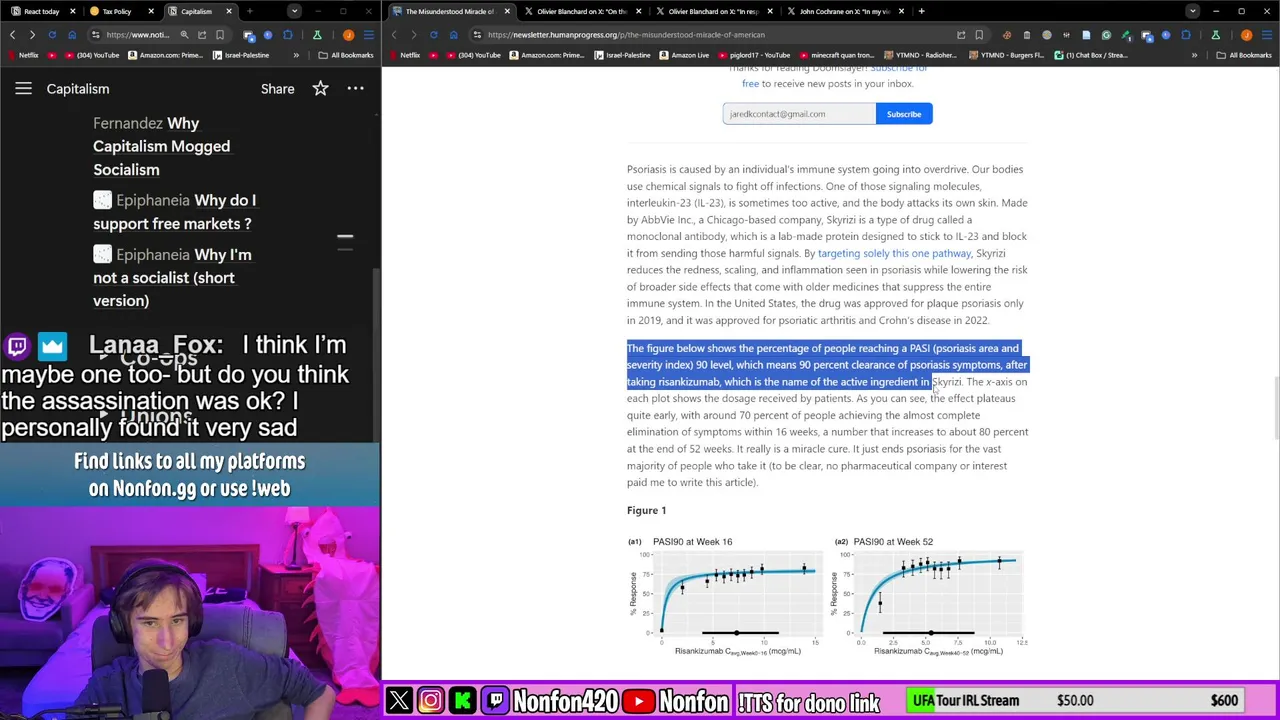Expand hidden bookmarks chevron in the left browser
Screen dimensions: 1280x720
(296, 55)
